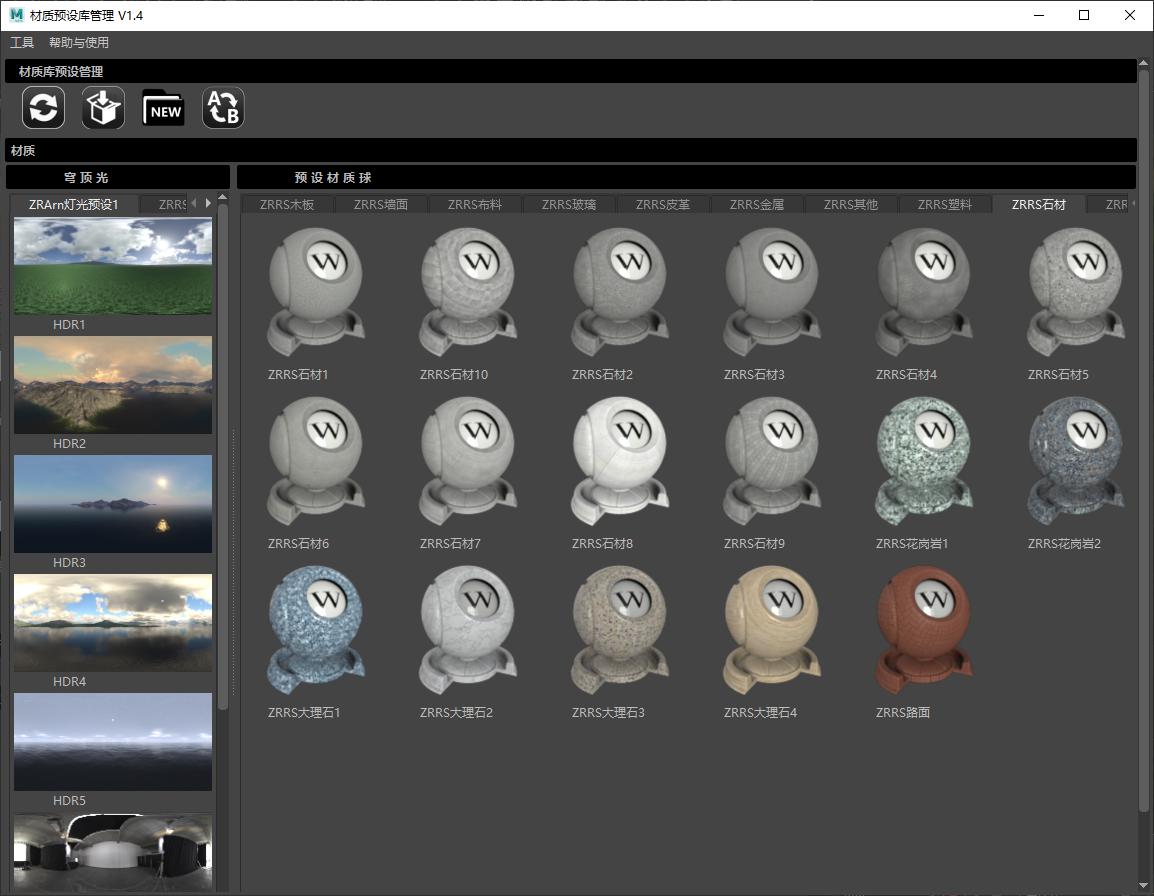Screen dimensions: 1154x896
Task: Switch to the ZRRS木板 tab
Action: [x=286, y=205]
